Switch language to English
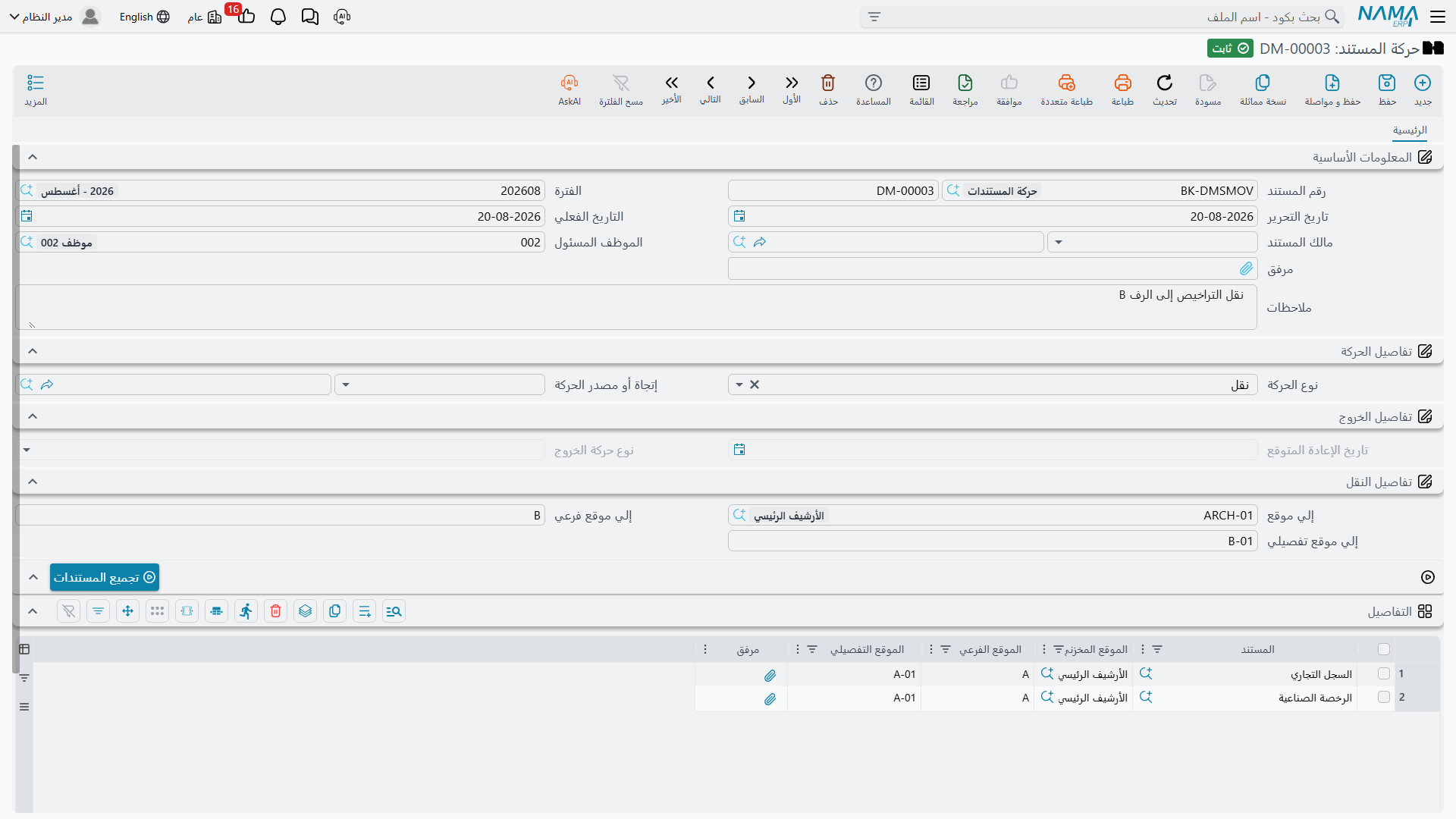 coord(144,17)
